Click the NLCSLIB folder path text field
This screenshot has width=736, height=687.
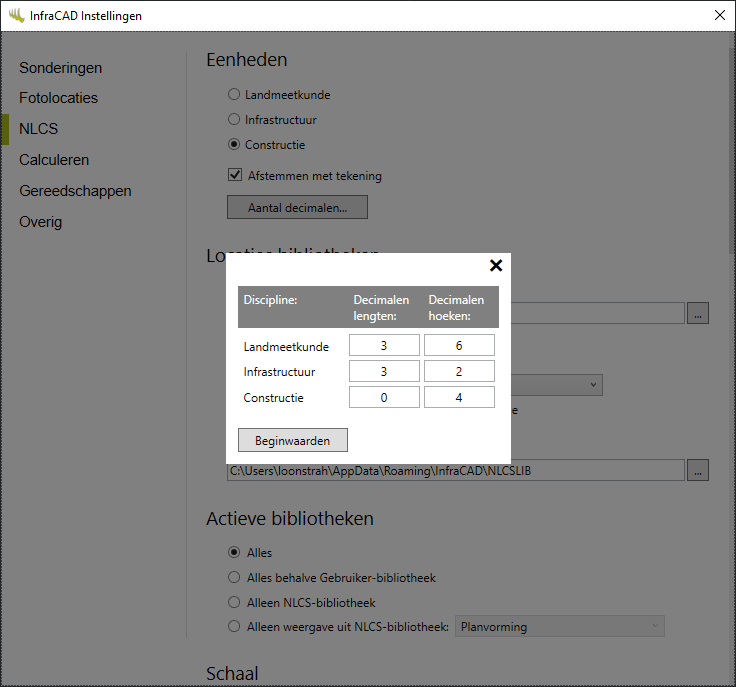tap(455, 470)
